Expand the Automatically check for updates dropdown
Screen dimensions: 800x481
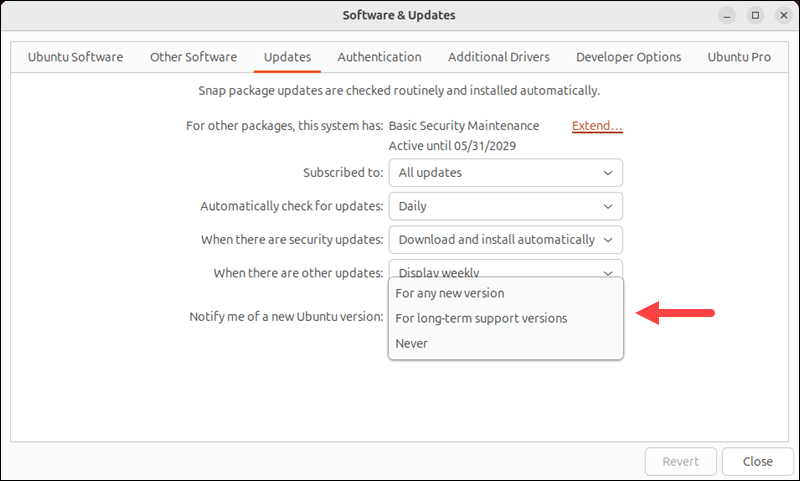point(506,206)
